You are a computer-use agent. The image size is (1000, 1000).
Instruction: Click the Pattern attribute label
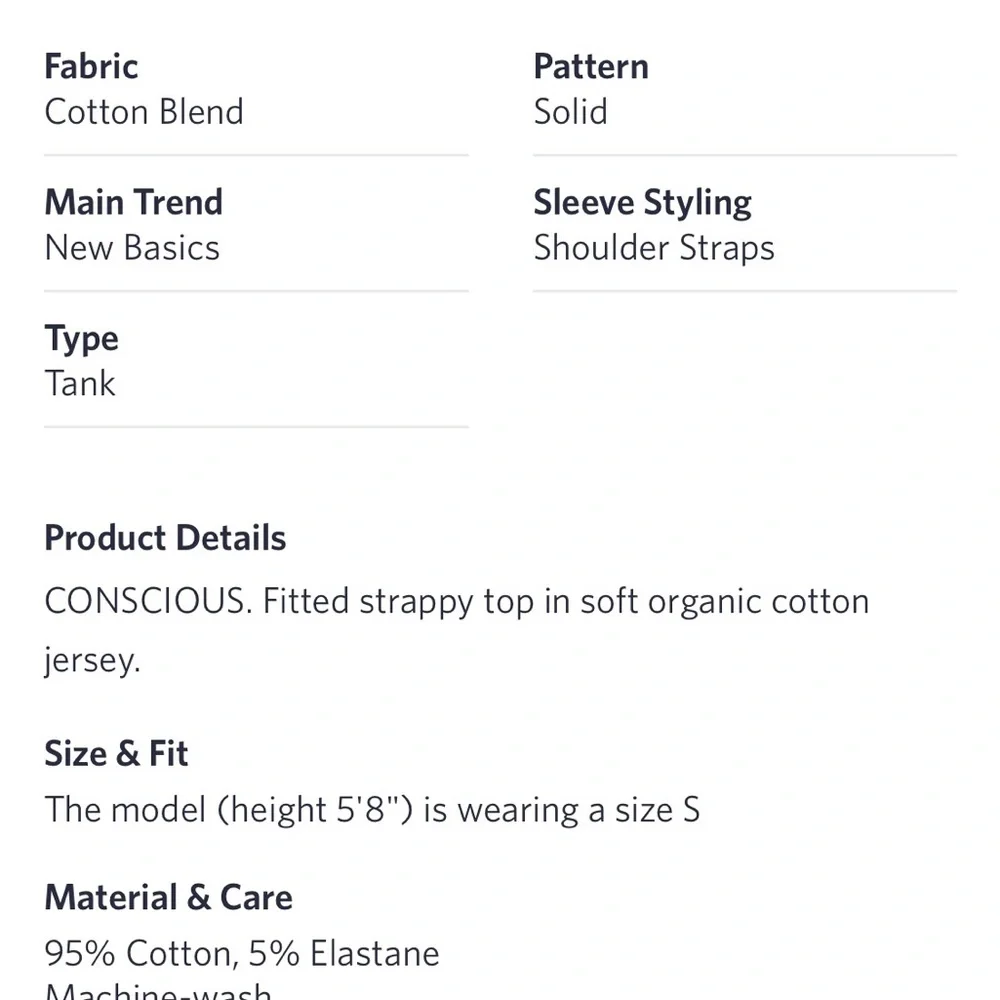coord(591,67)
